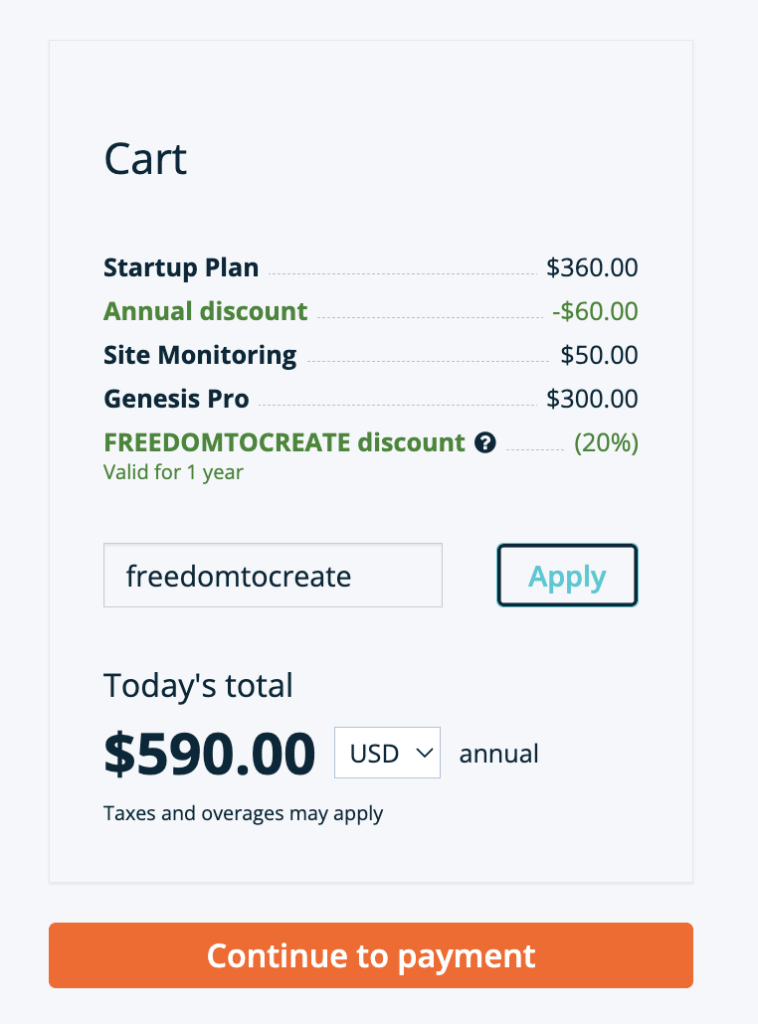Click the Site Monitoring item in the cart
This screenshot has width=758, height=1024.
tap(199, 355)
